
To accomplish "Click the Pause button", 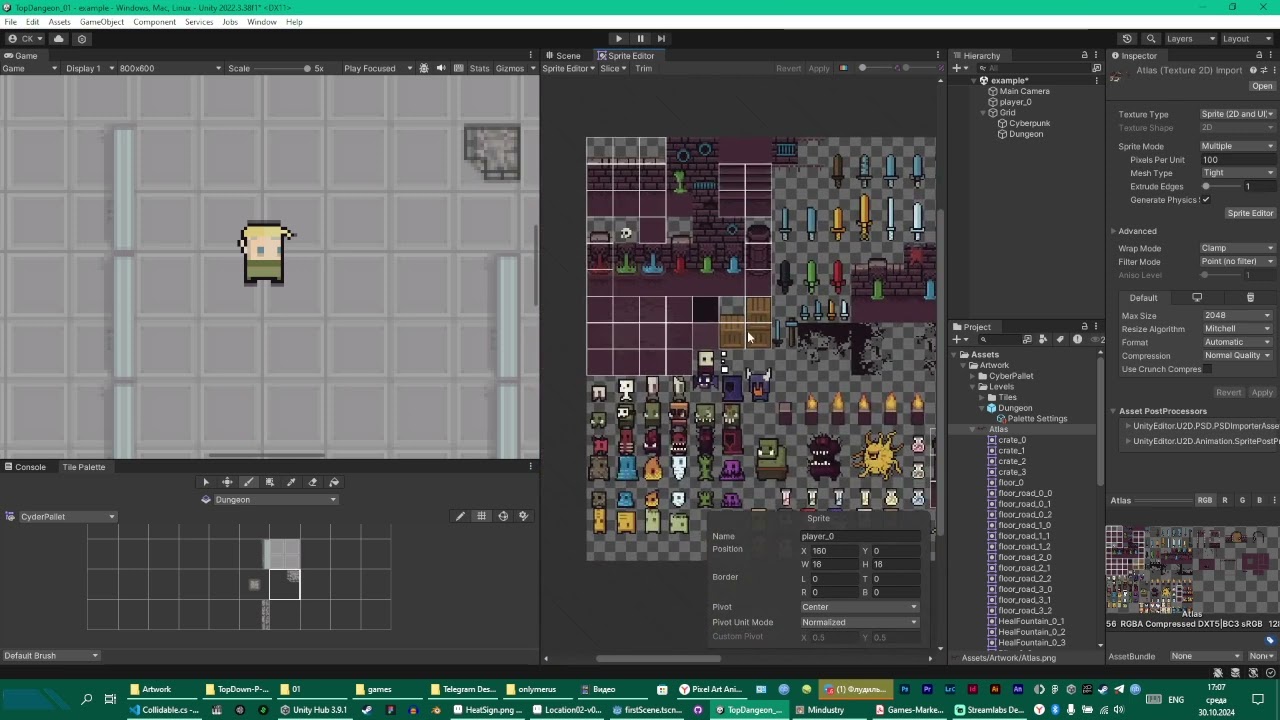I will pyautogui.click(x=640, y=39).
